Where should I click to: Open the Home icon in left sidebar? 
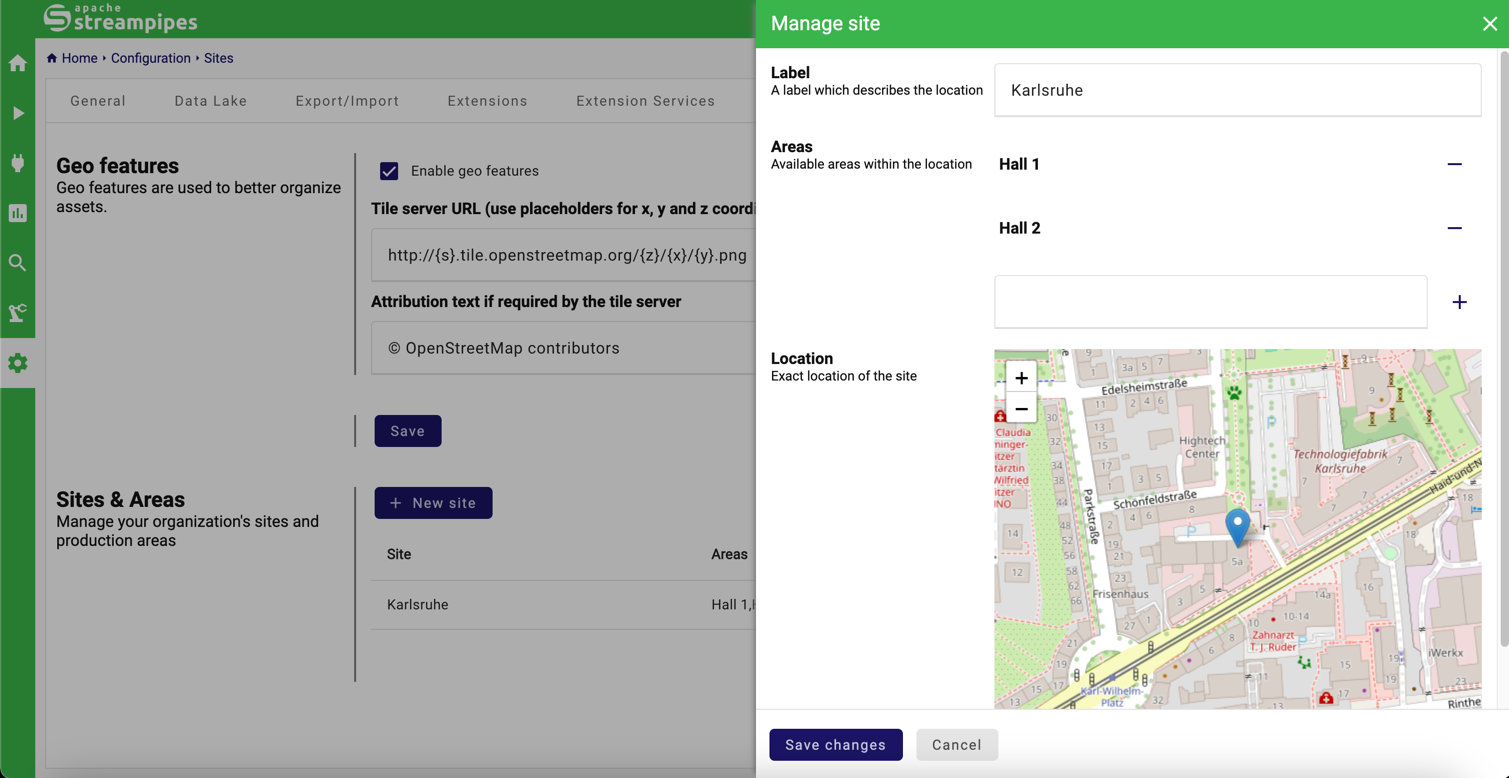click(18, 64)
